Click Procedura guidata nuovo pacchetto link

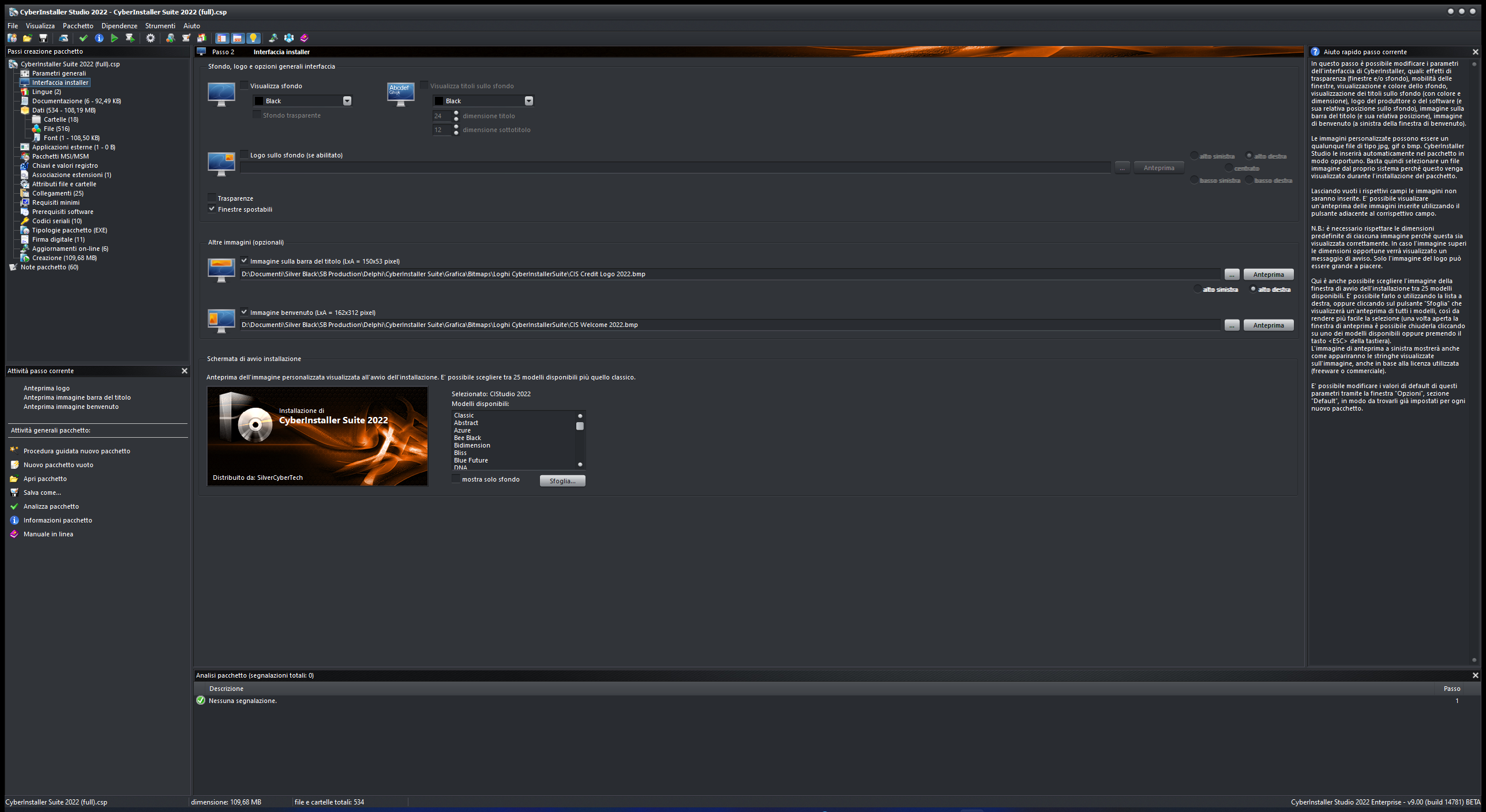(77, 451)
